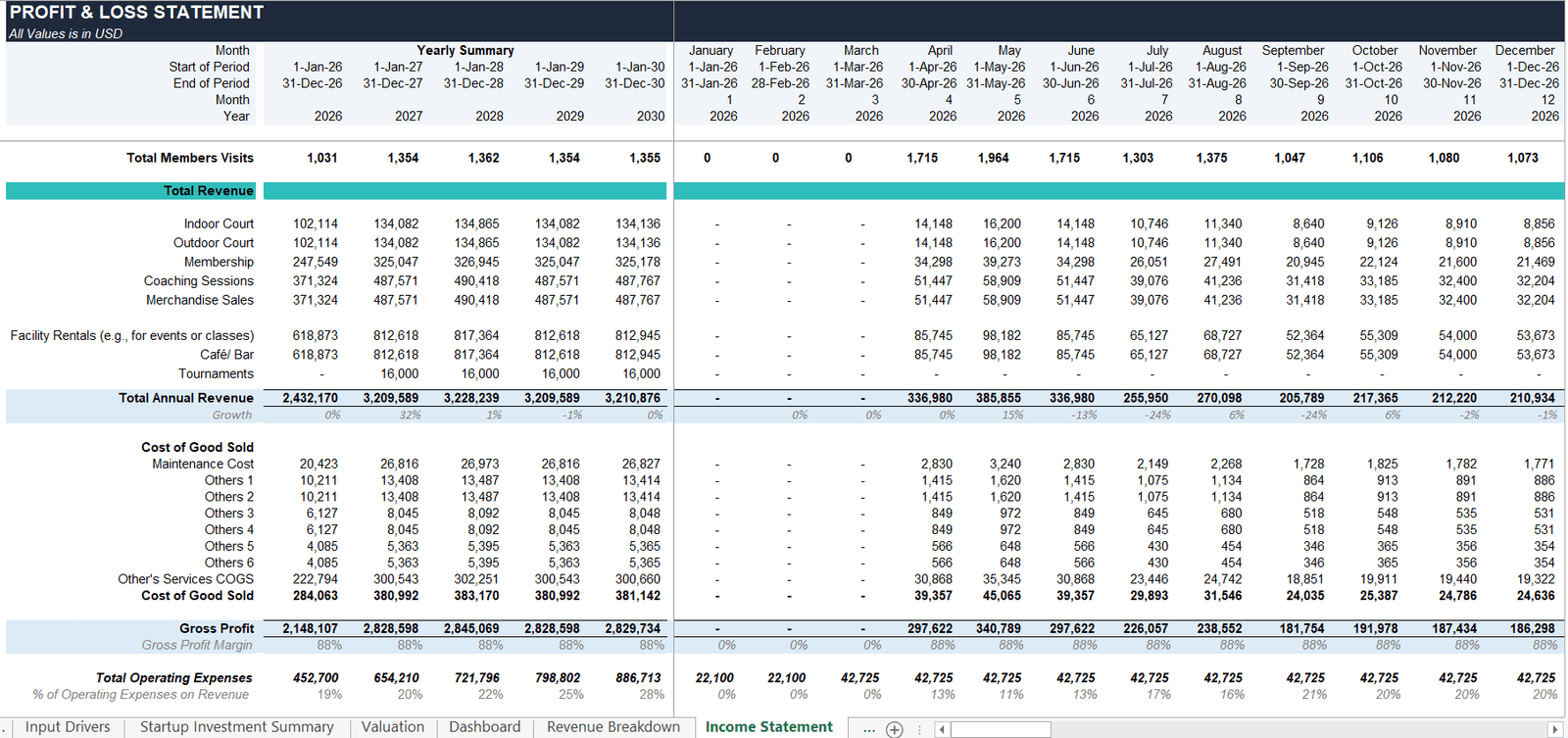Select 2026 gross profit 2,148,107
The width and height of the screenshot is (1568, 738).
pos(311,628)
